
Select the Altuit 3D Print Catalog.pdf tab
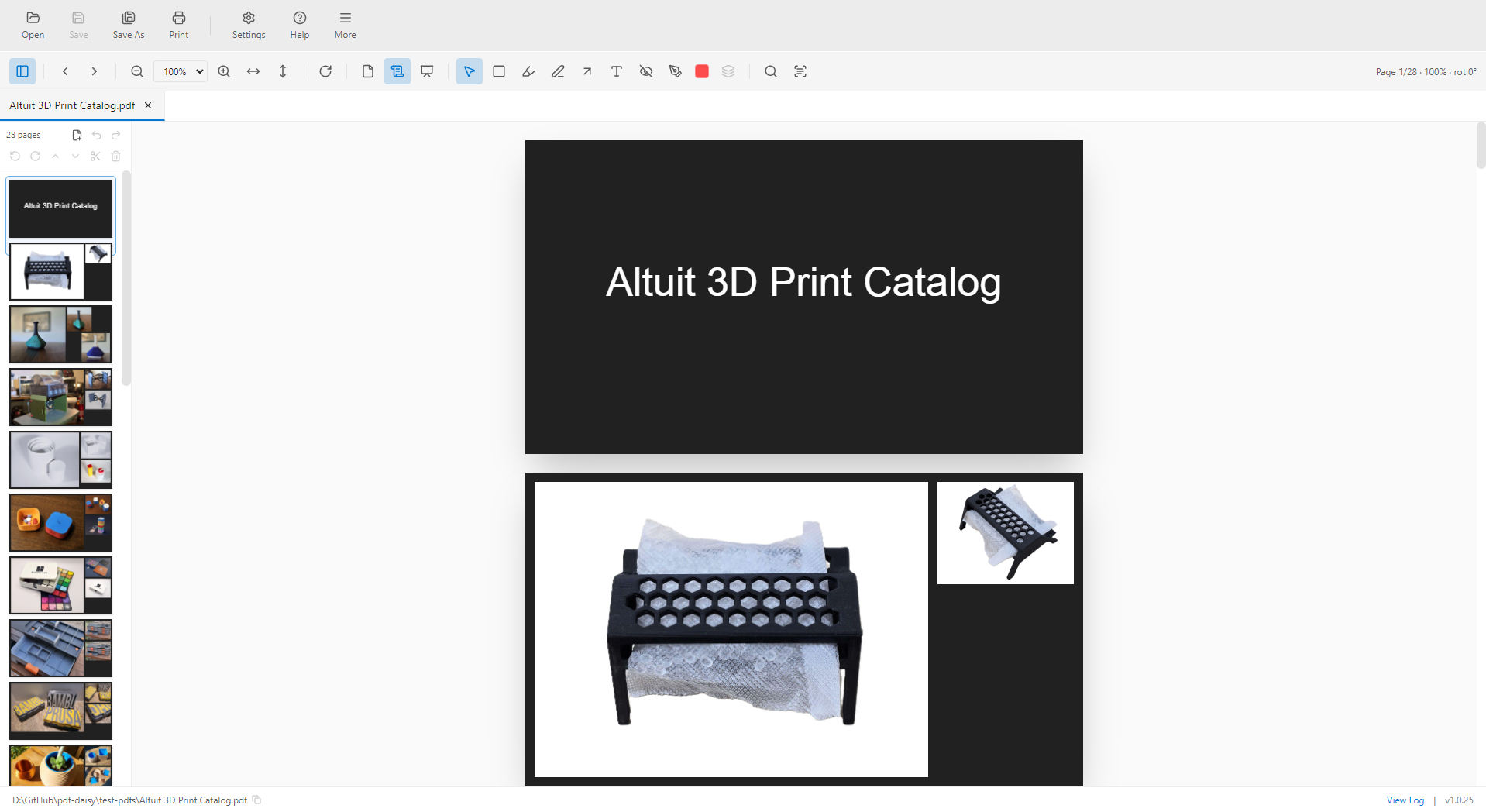(72, 105)
